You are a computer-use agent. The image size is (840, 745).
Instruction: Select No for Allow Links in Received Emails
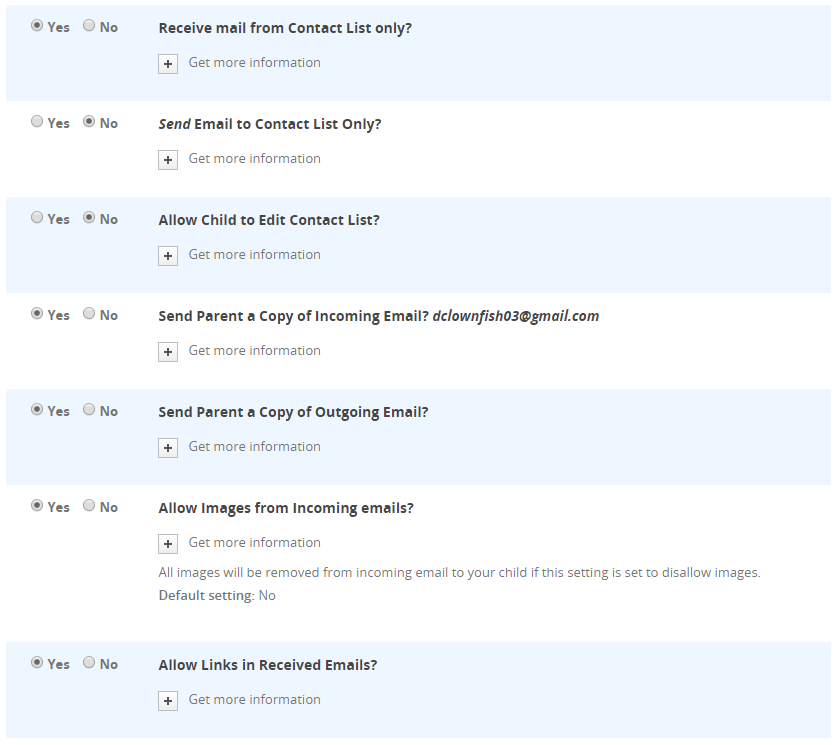click(89, 663)
